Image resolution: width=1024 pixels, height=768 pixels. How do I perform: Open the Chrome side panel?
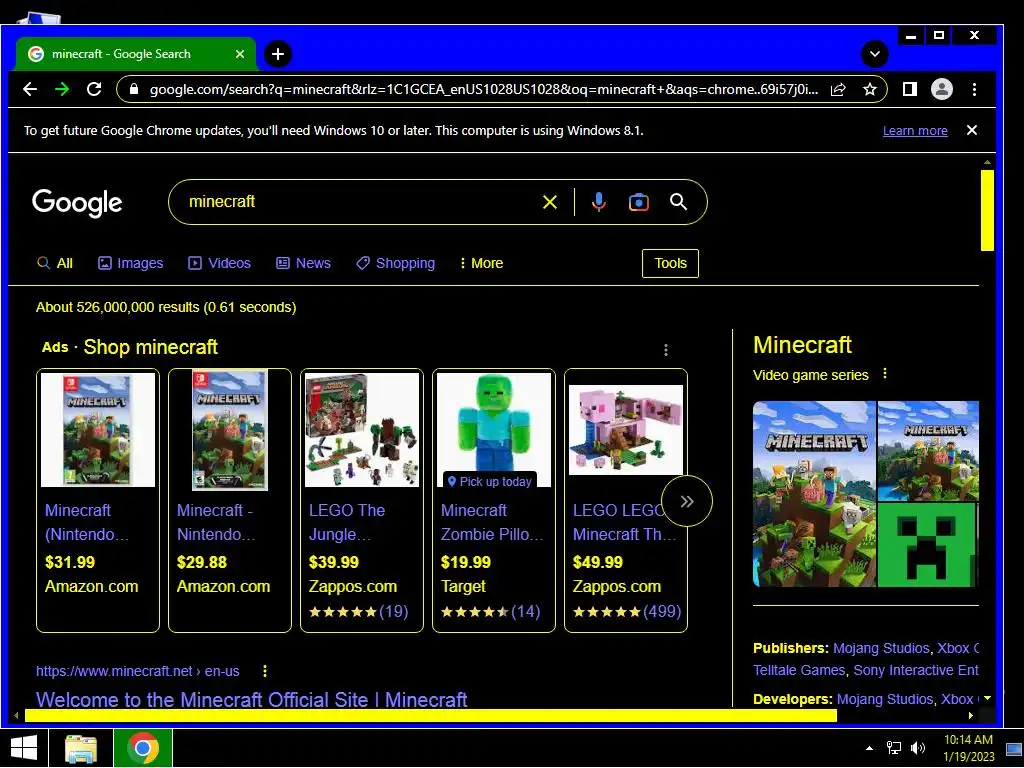point(910,89)
